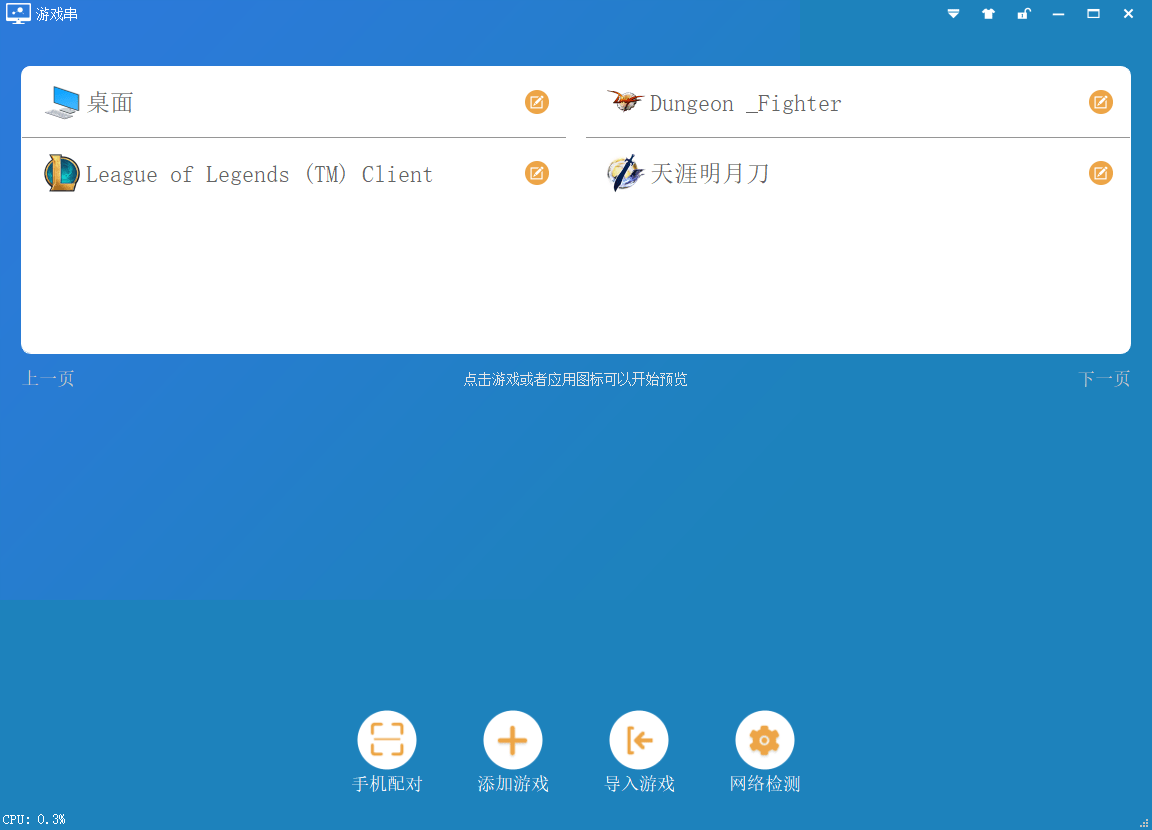Click the CPU: 0.3% status text
The height and width of the screenshot is (830, 1152).
34,819
